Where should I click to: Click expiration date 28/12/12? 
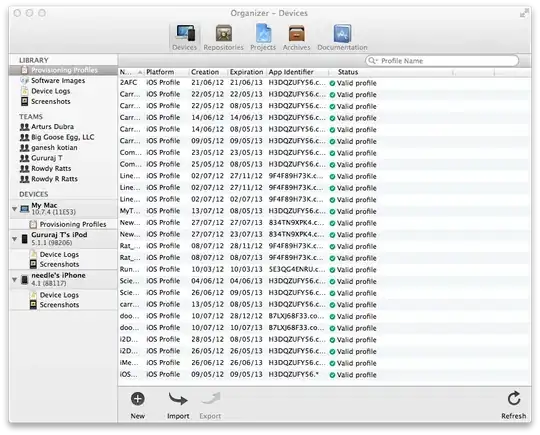click(246, 316)
